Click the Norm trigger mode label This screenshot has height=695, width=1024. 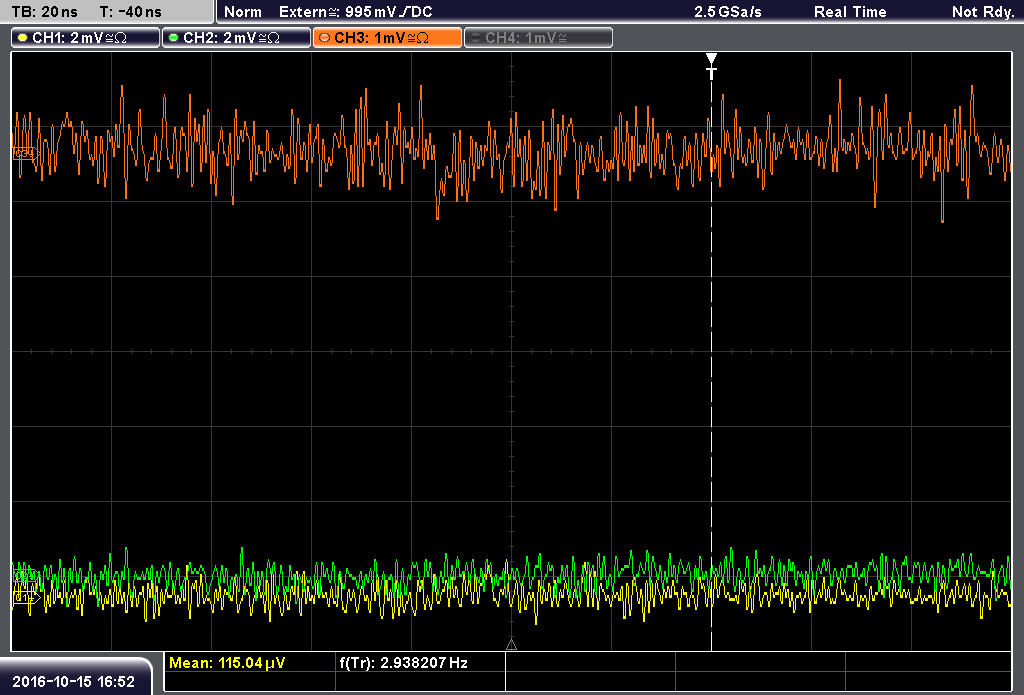coord(242,12)
